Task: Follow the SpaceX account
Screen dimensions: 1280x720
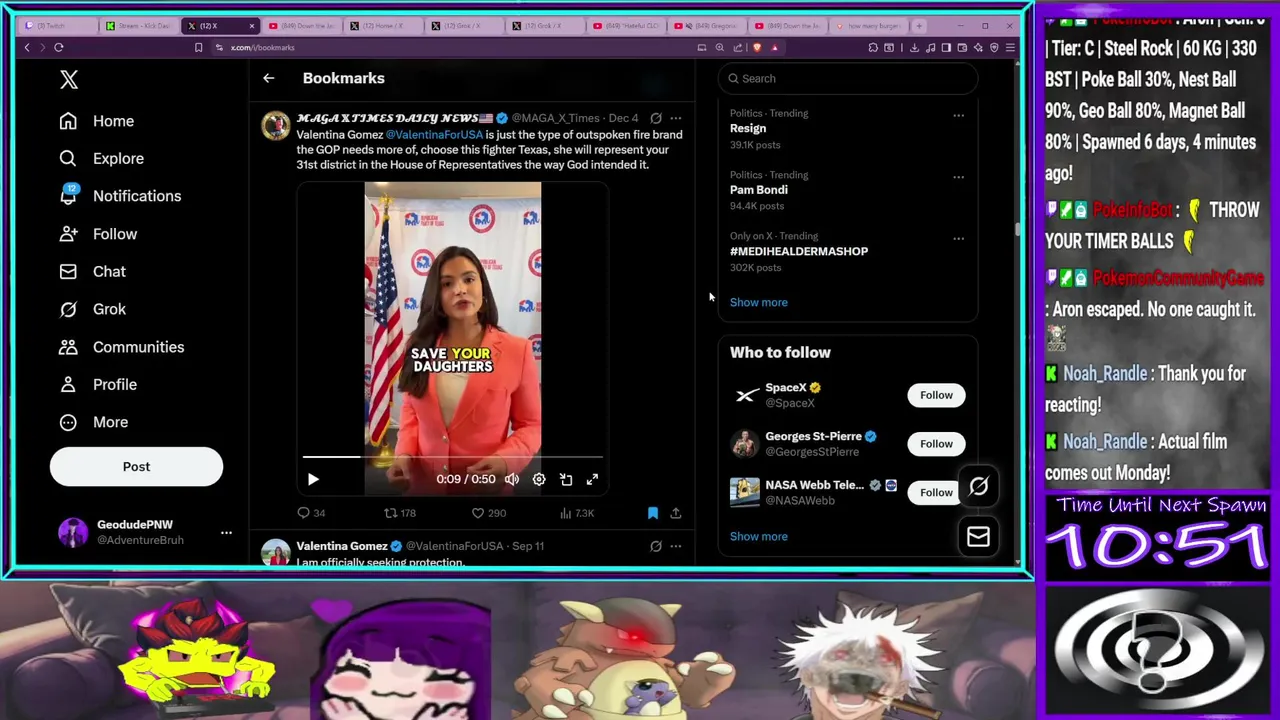Action: [x=936, y=395]
